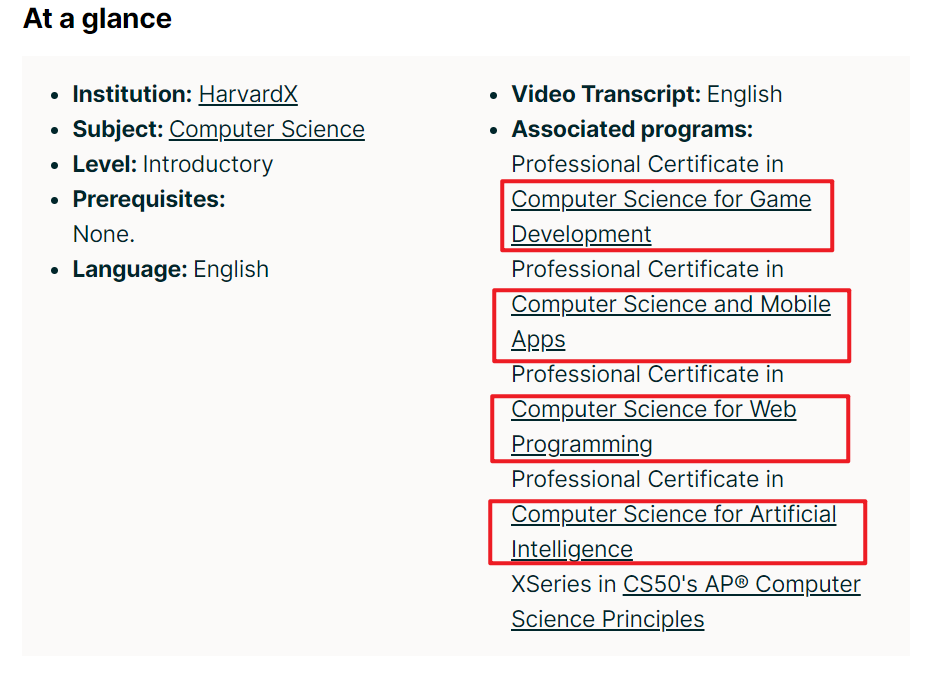Click the 'Subject:' bold label
The width and height of the screenshot is (926, 674).
click(118, 129)
